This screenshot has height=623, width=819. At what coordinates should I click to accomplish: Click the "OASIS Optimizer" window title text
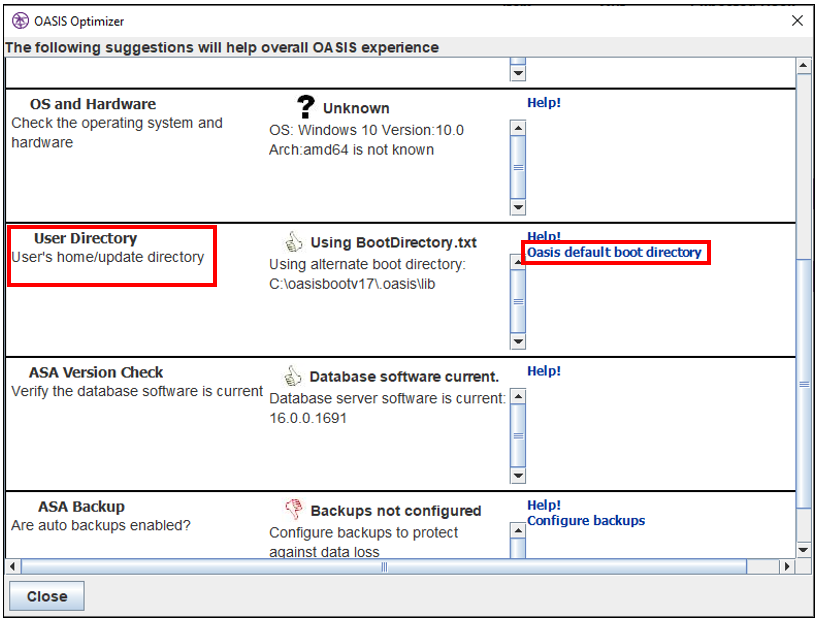click(79, 21)
